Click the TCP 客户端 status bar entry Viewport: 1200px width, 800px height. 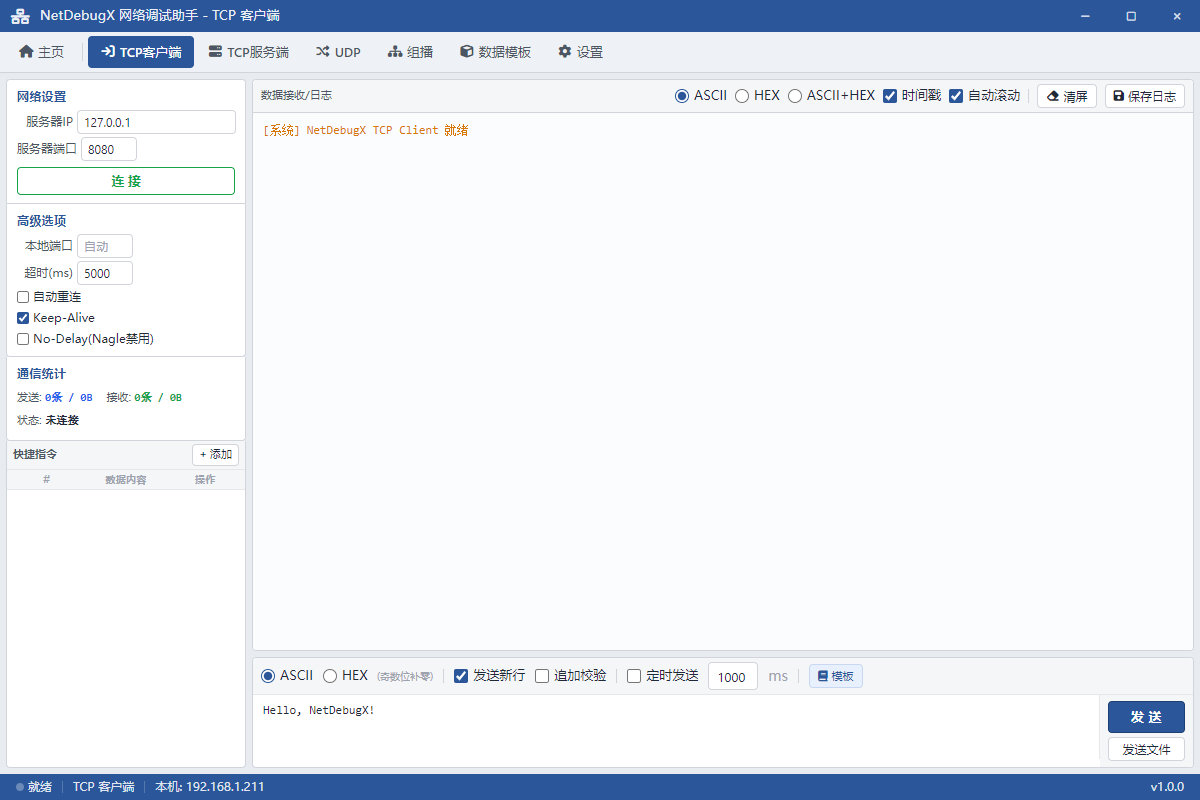(103, 787)
